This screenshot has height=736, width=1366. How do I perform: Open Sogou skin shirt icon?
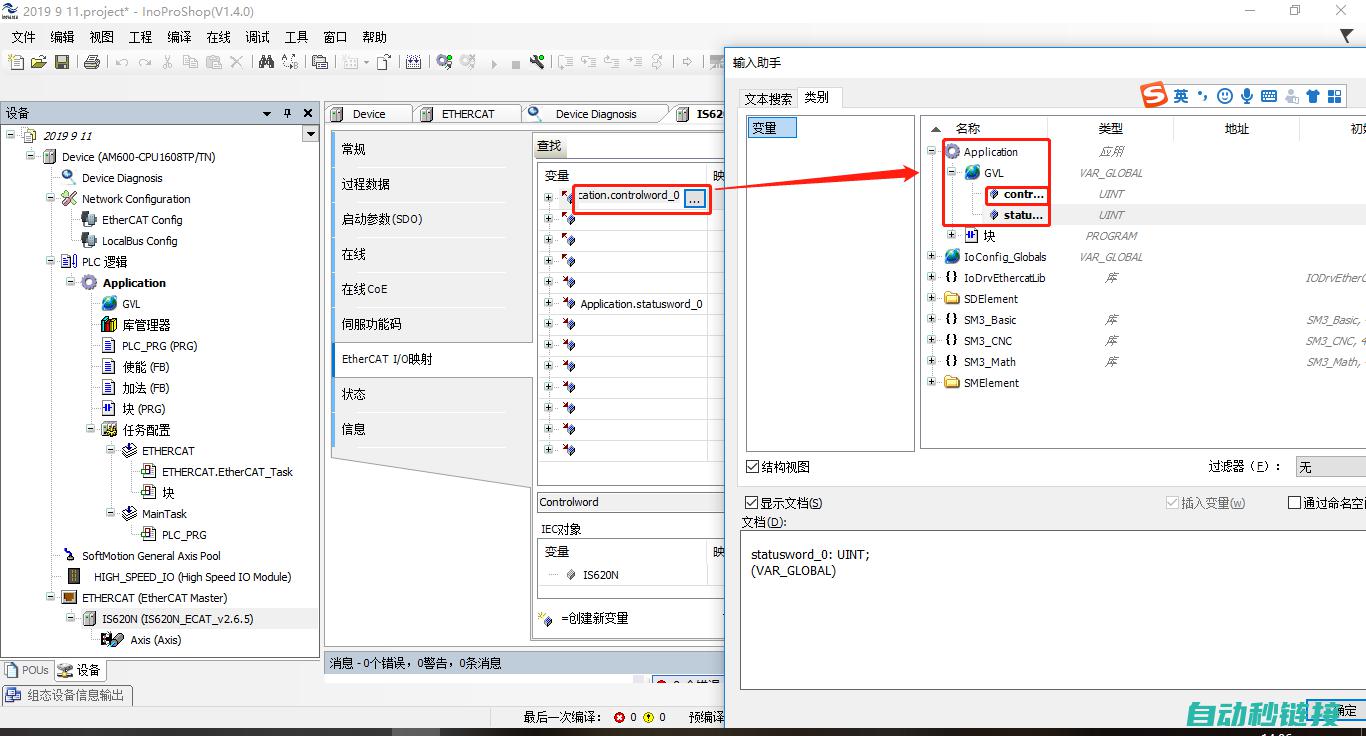[1313, 96]
